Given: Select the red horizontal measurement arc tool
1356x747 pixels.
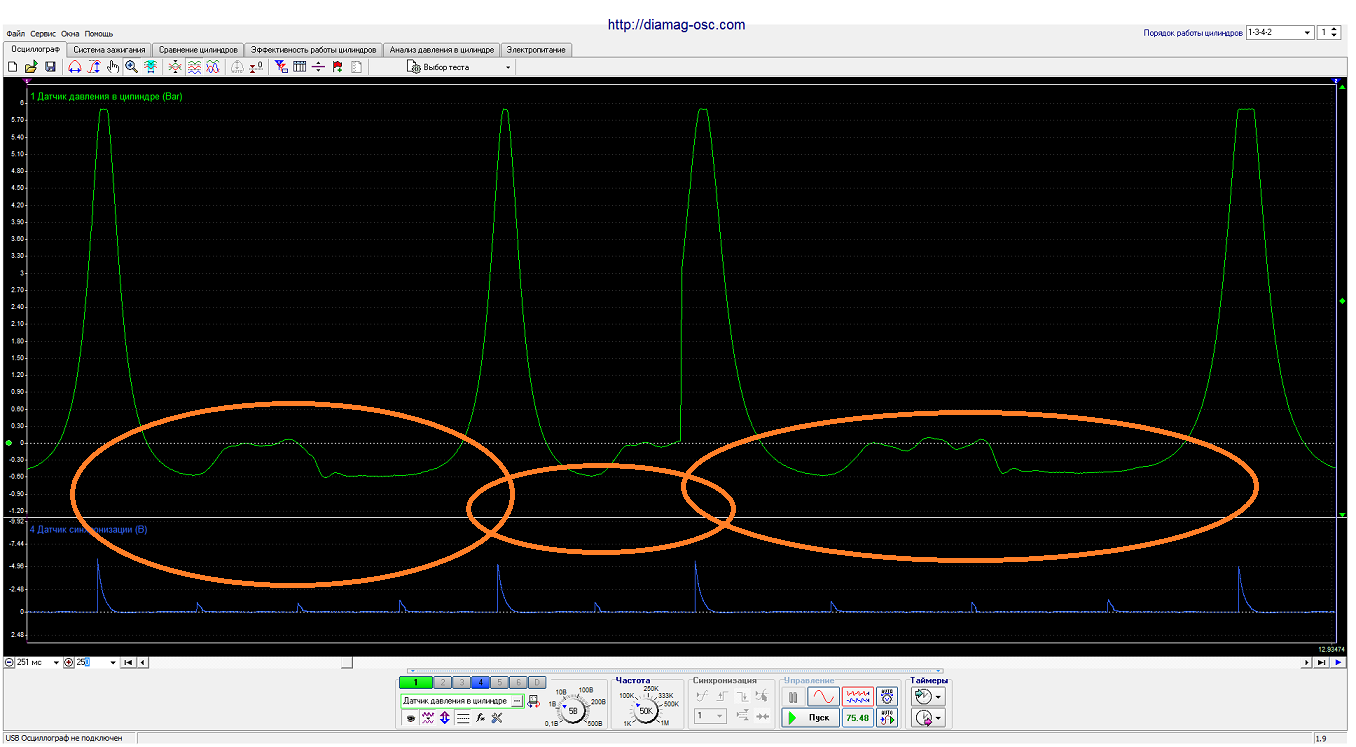Looking at the screenshot, I should click(x=75, y=67).
